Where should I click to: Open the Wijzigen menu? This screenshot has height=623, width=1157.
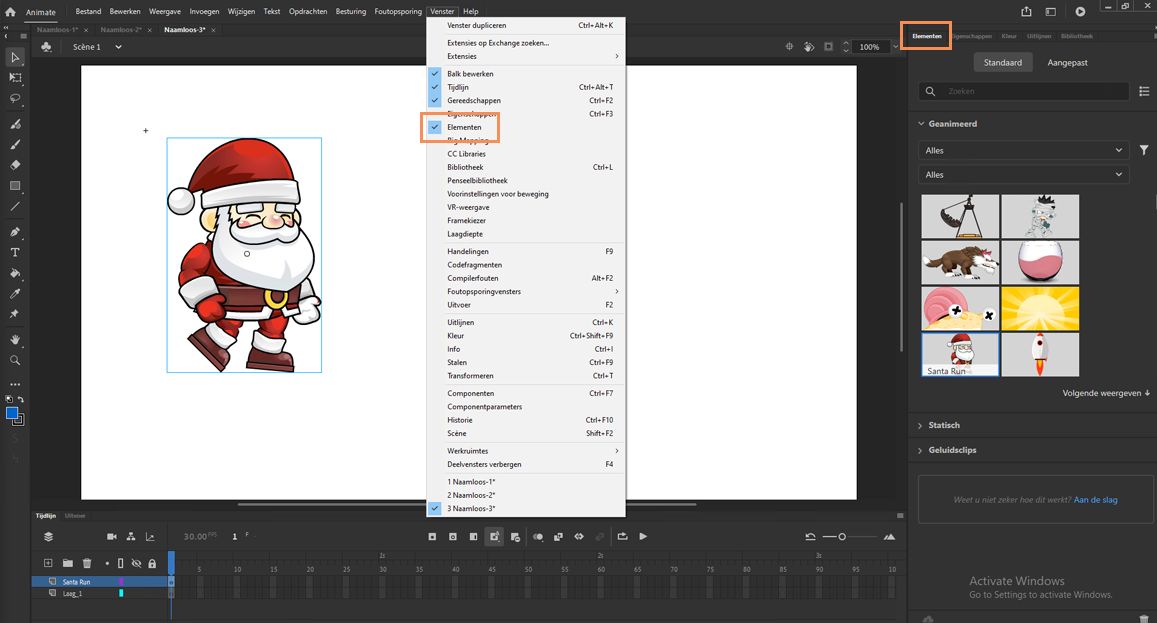[x=241, y=11]
